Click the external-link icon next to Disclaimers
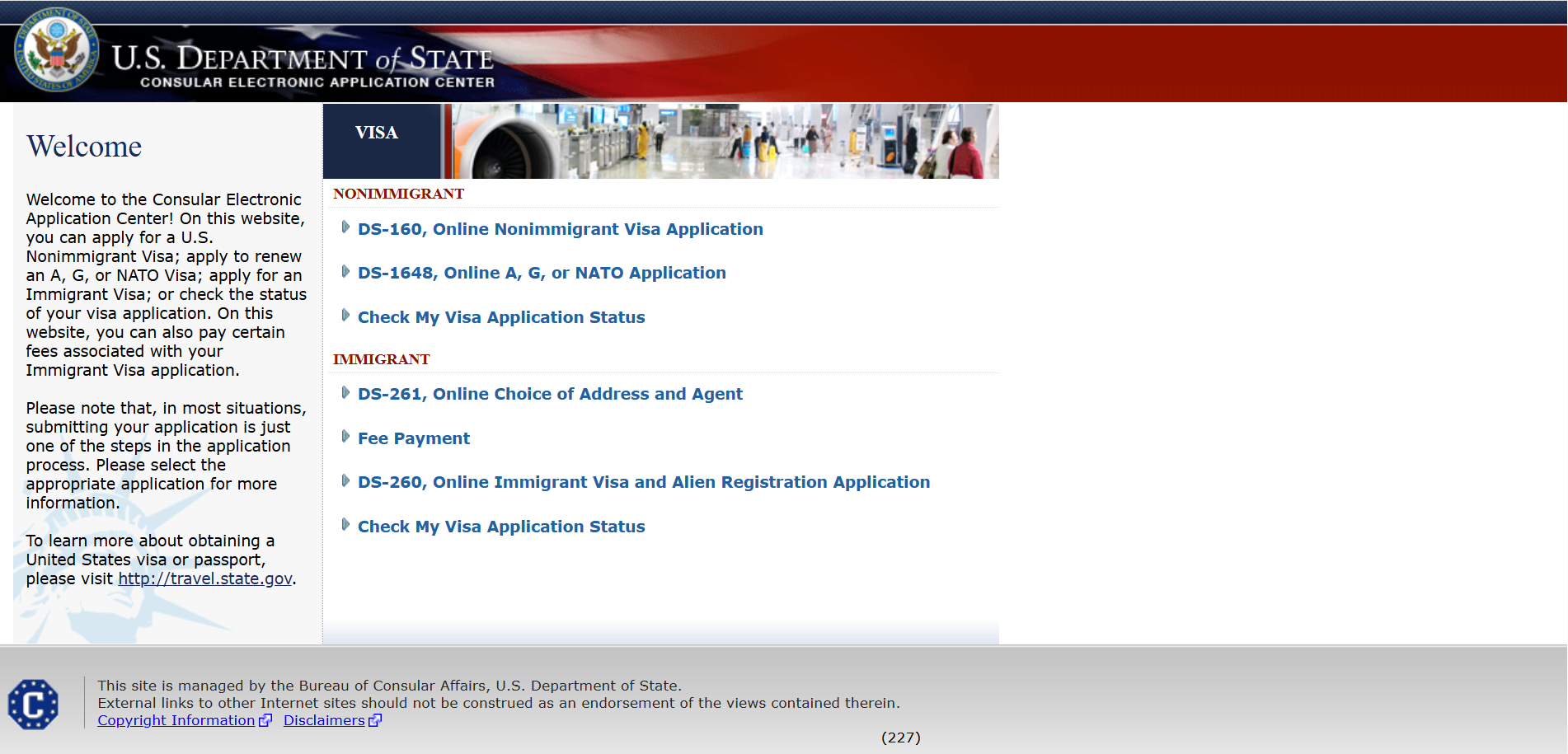 tap(375, 721)
